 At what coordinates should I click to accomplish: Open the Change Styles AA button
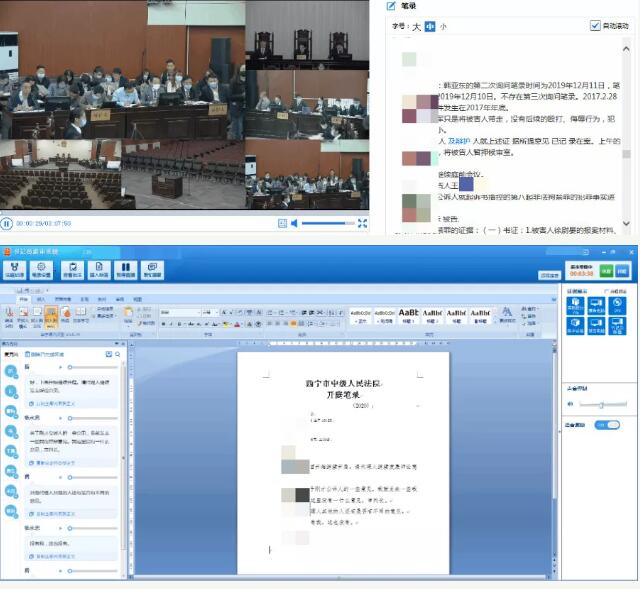[507, 315]
